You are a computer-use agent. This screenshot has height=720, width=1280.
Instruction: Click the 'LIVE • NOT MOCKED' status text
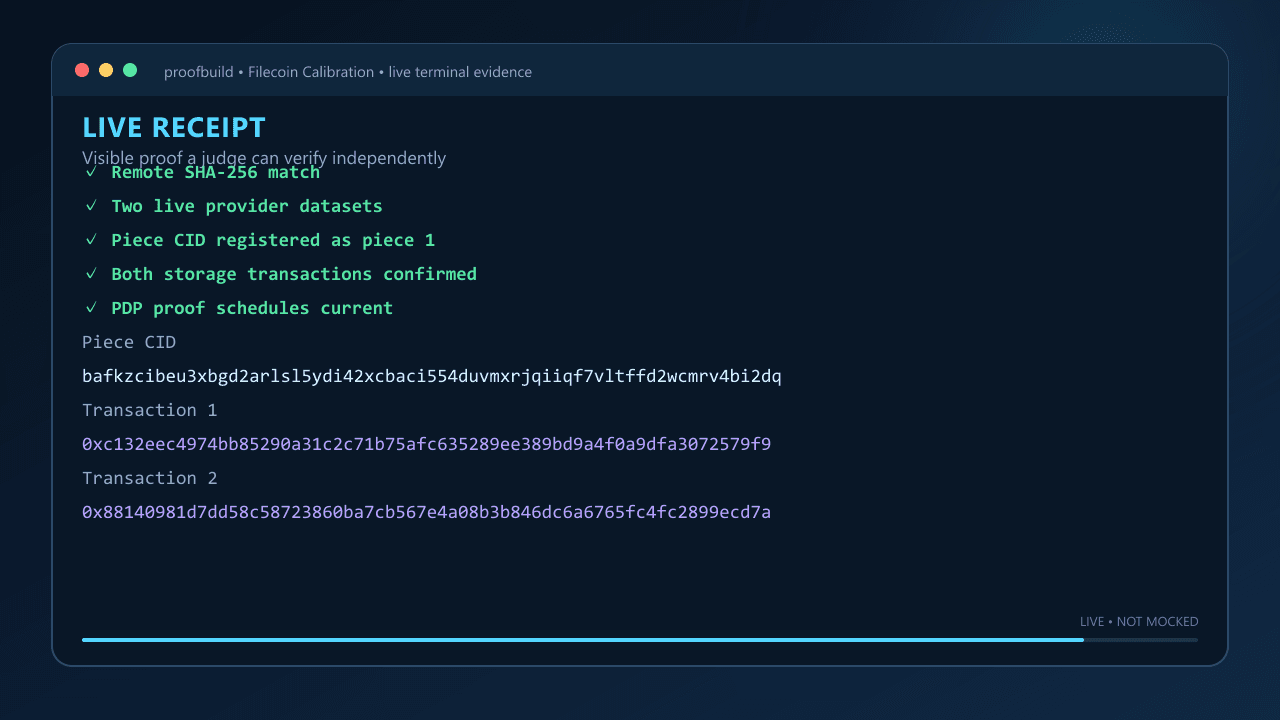coord(1139,622)
